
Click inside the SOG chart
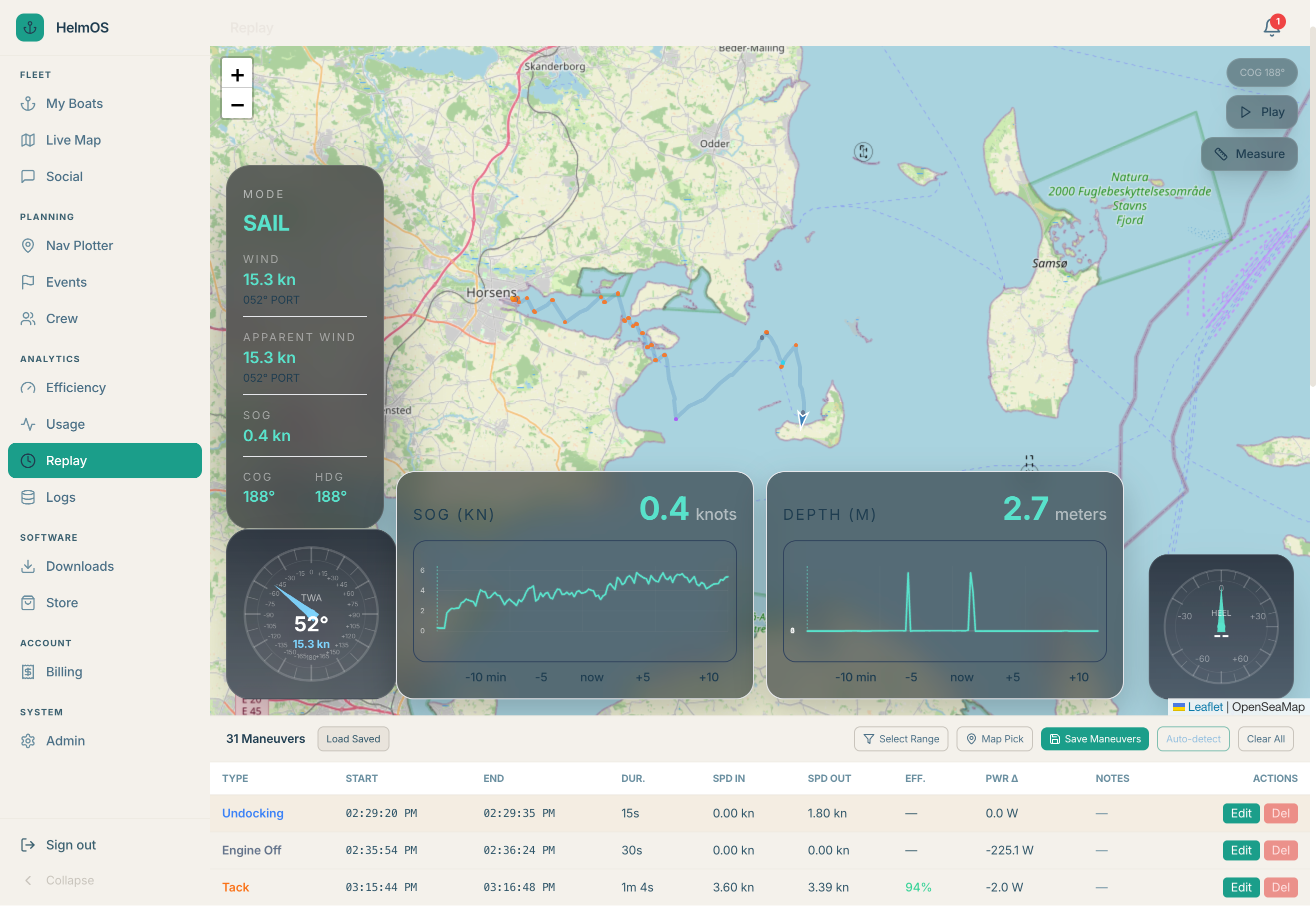coord(575,601)
